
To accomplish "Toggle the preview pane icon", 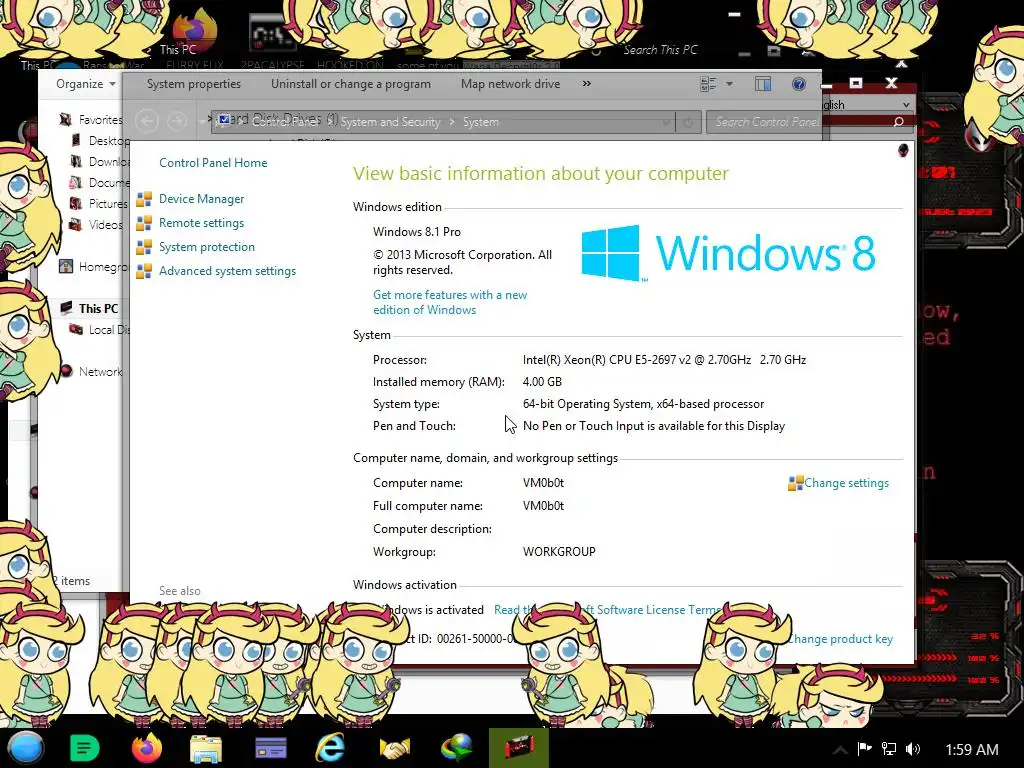I will pos(763,84).
